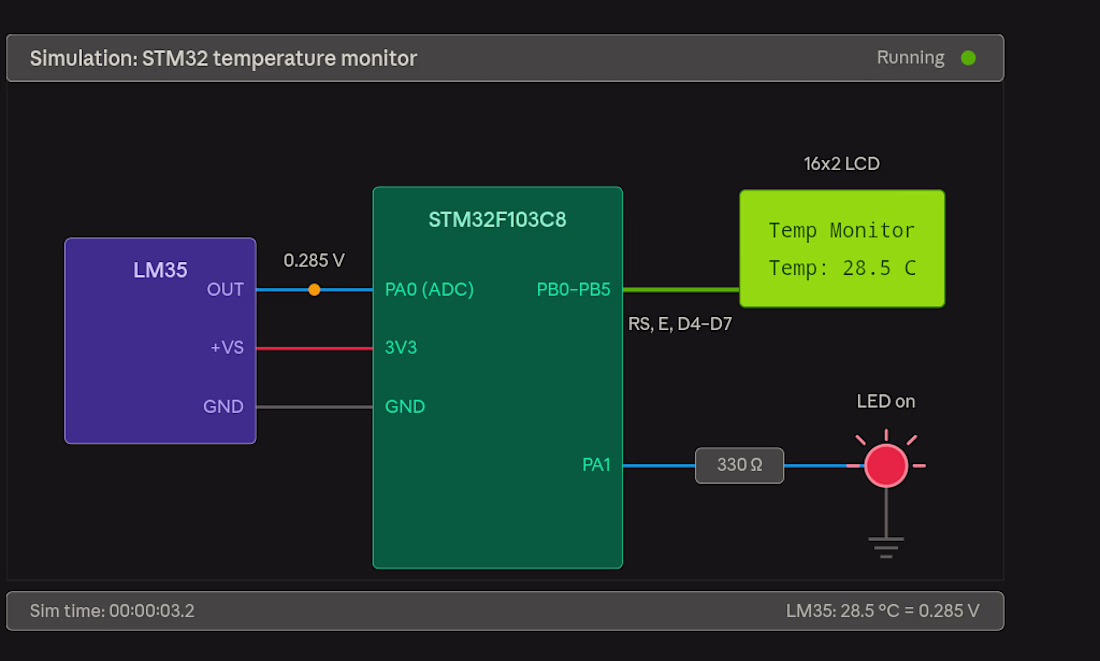
Task: Click the 3V3 pin on the STM32
Action: (x=401, y=348)
